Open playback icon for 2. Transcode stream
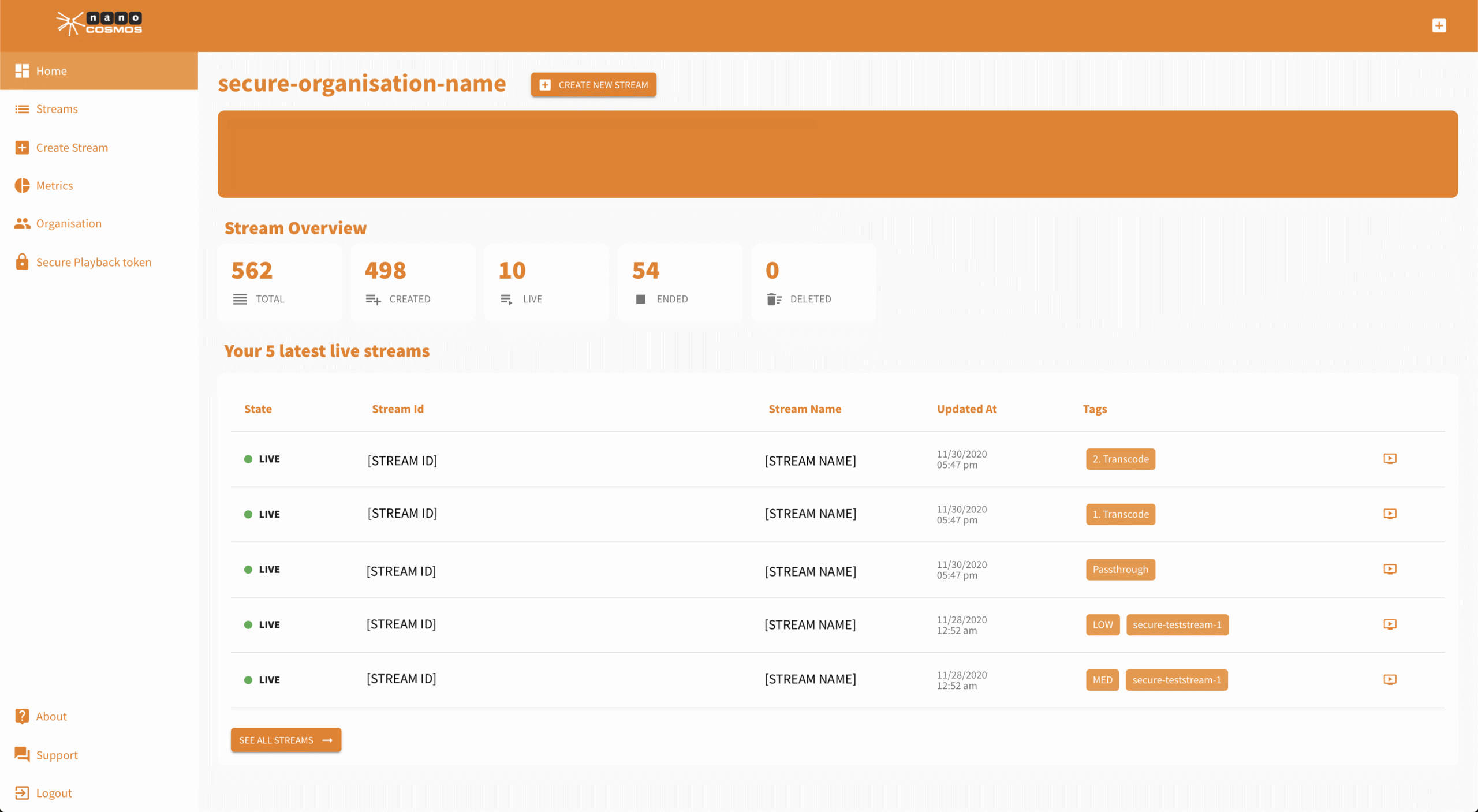Image resolution: width=1478 pixels, height=812 pixels. (x=1390, y=459)
